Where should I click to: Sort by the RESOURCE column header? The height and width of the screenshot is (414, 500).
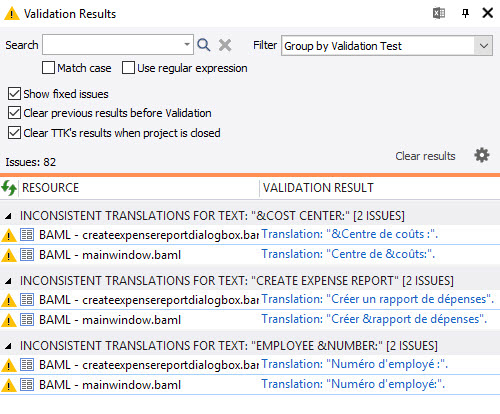point(50,188)
